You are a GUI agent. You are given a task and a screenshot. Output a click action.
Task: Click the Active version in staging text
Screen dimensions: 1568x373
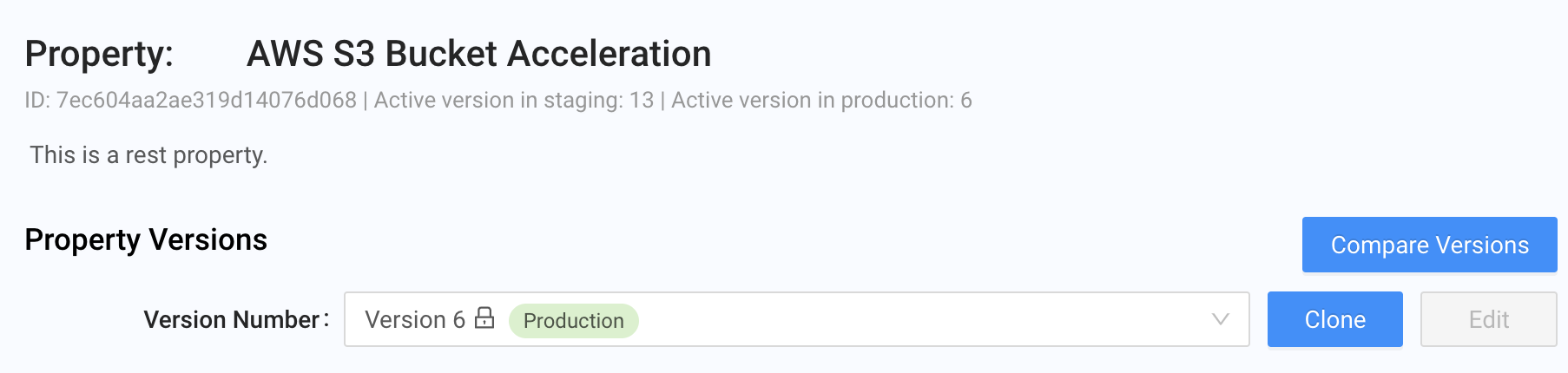click(x=497, y=101)
